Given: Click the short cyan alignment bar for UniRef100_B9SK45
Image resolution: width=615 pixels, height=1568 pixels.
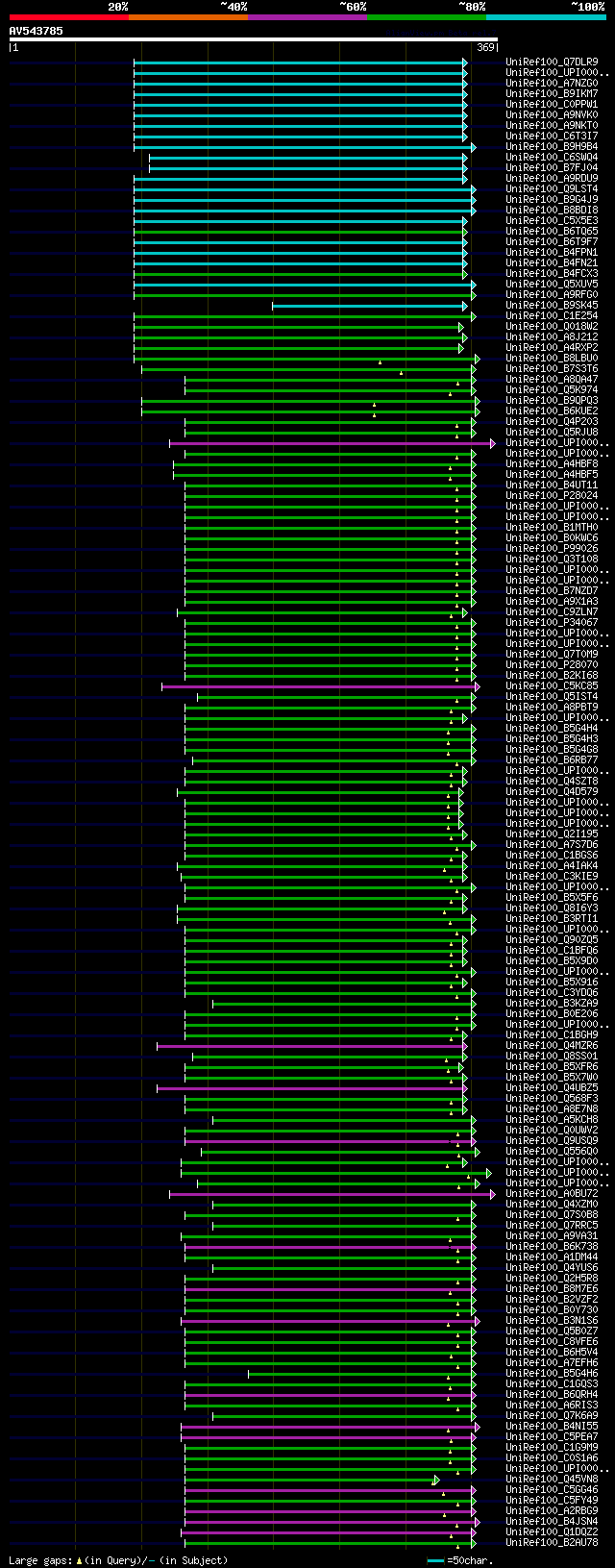Looking at the screenshot, I should coord(369,306).
